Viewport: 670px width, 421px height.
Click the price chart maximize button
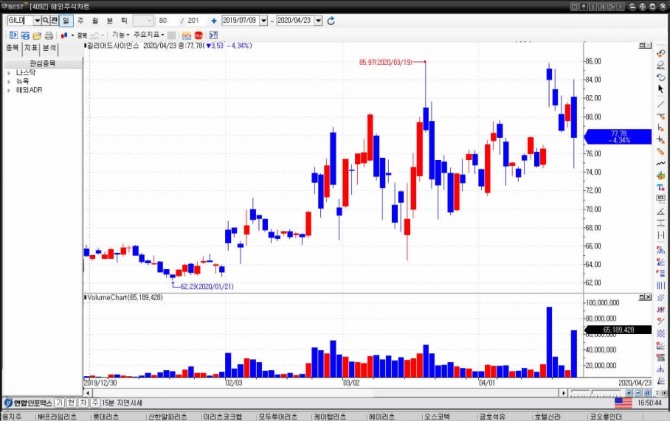(642, 46)
